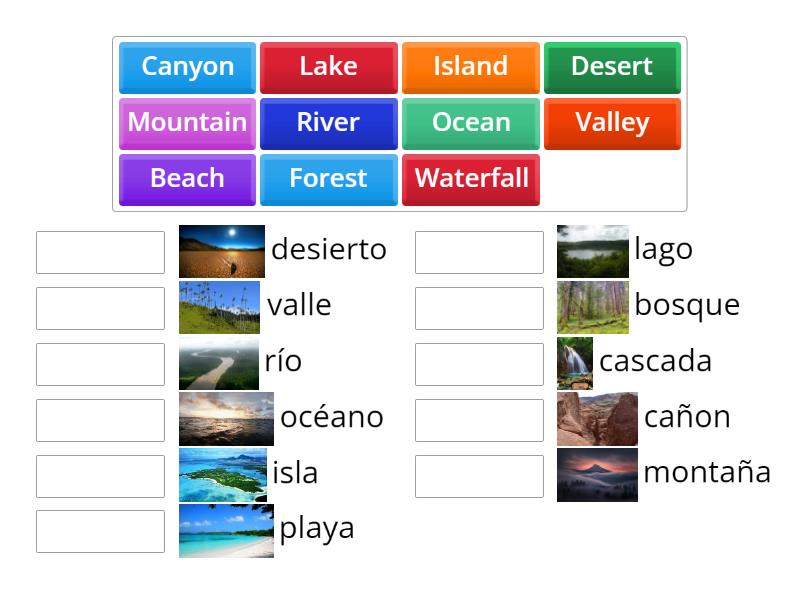This screenshot has width=800, height=600.
Task: Select the island image beside isla
Action: [x=222, y=474]
